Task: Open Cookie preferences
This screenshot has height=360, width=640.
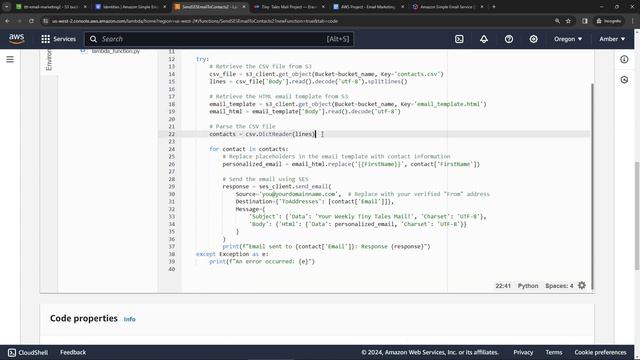Action: coord(600,352)
